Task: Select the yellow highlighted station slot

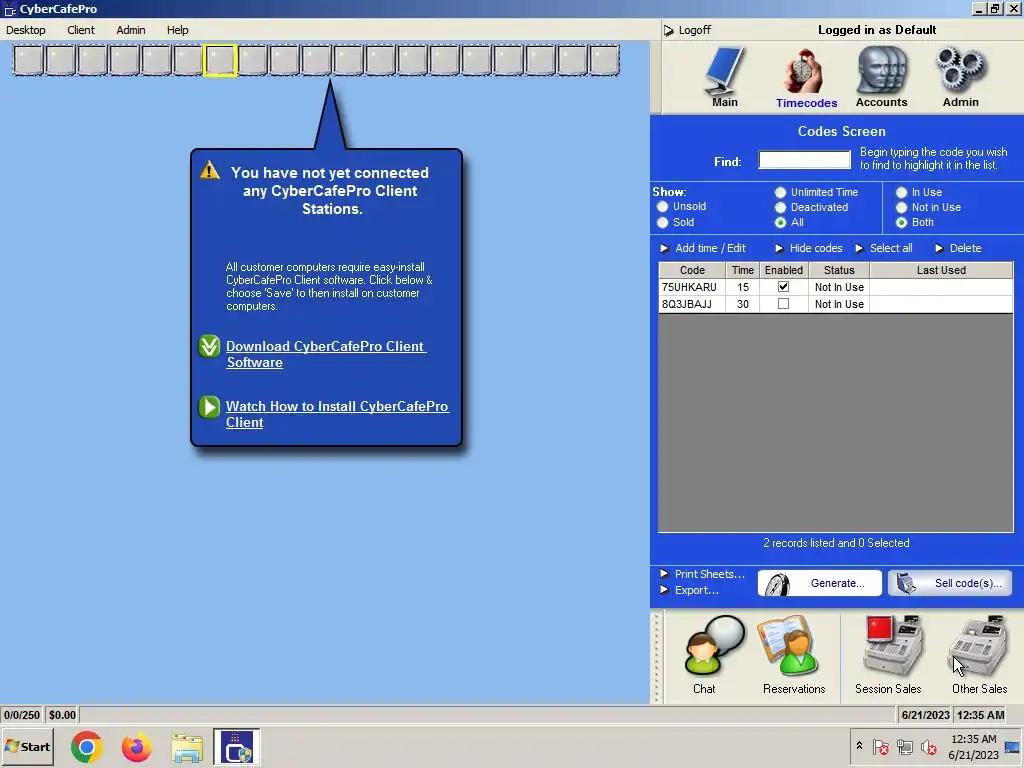Action: point(220,61)
